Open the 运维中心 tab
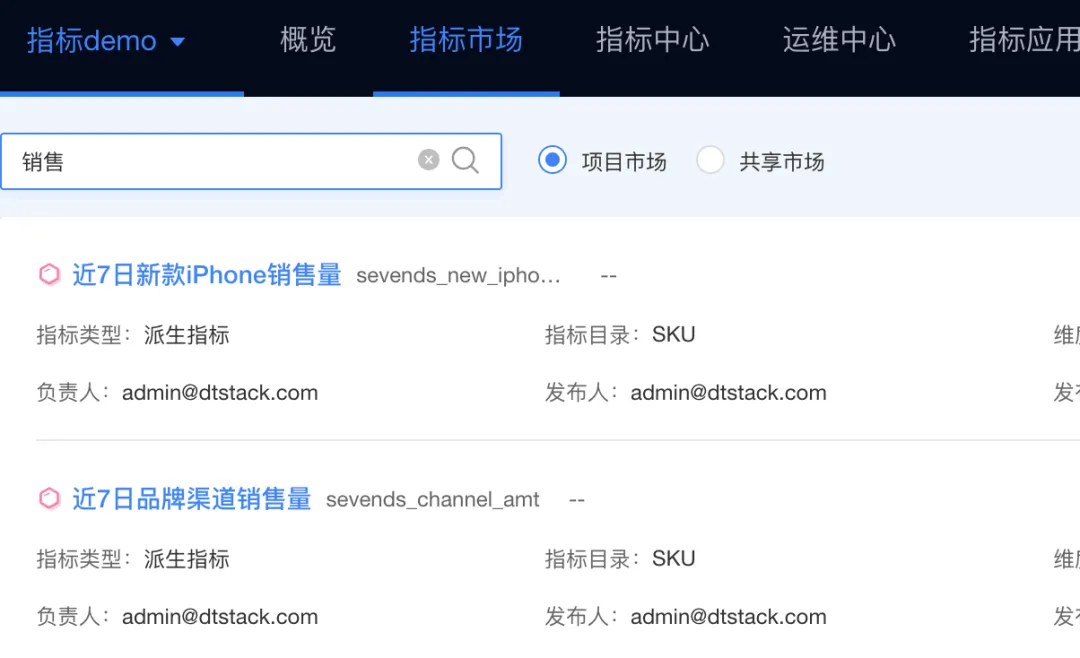This screenshot has width=1080, height=658. pos(839,40)
